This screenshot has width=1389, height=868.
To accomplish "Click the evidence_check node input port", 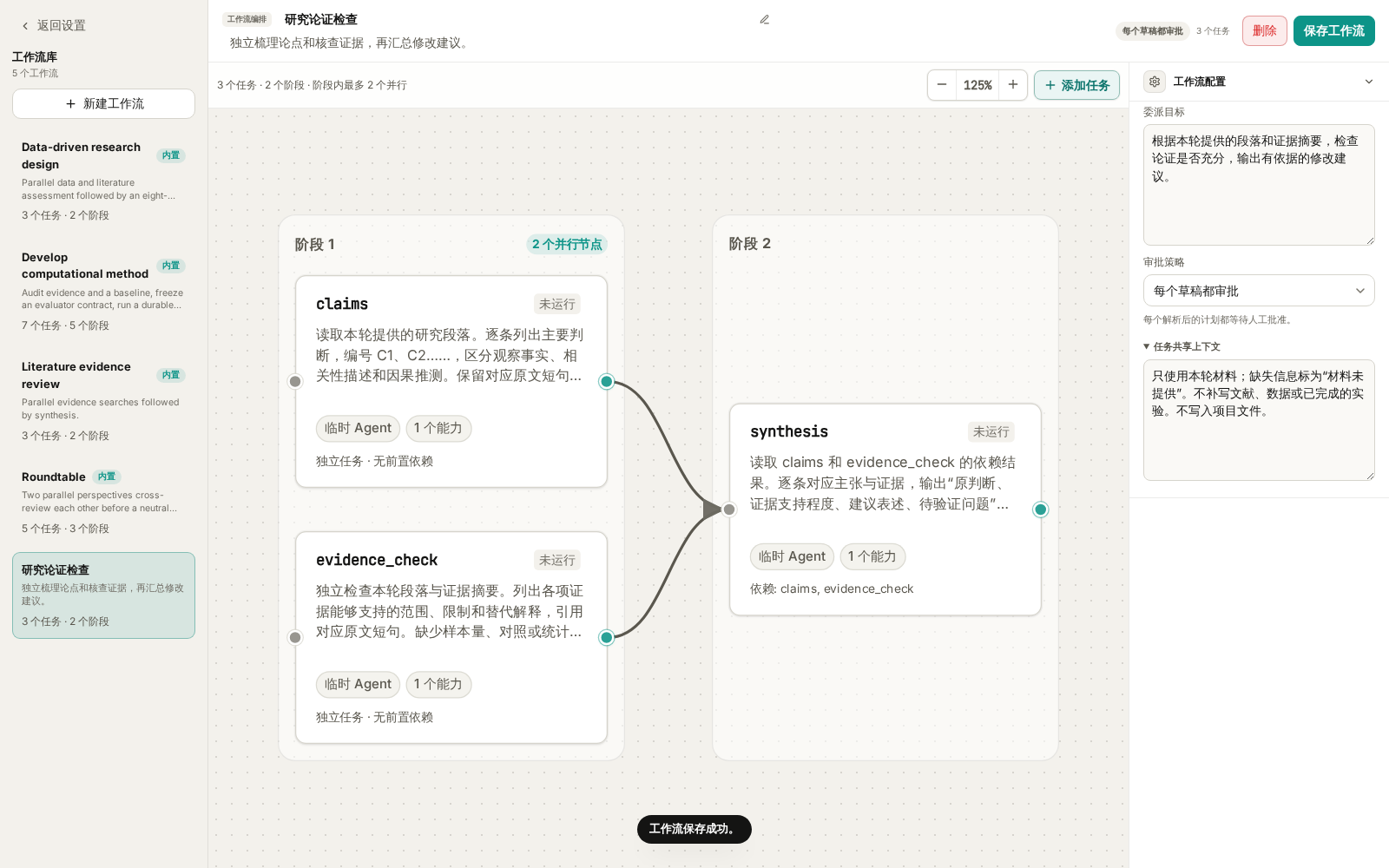I will pyautogui.click(x=295, y=638).
